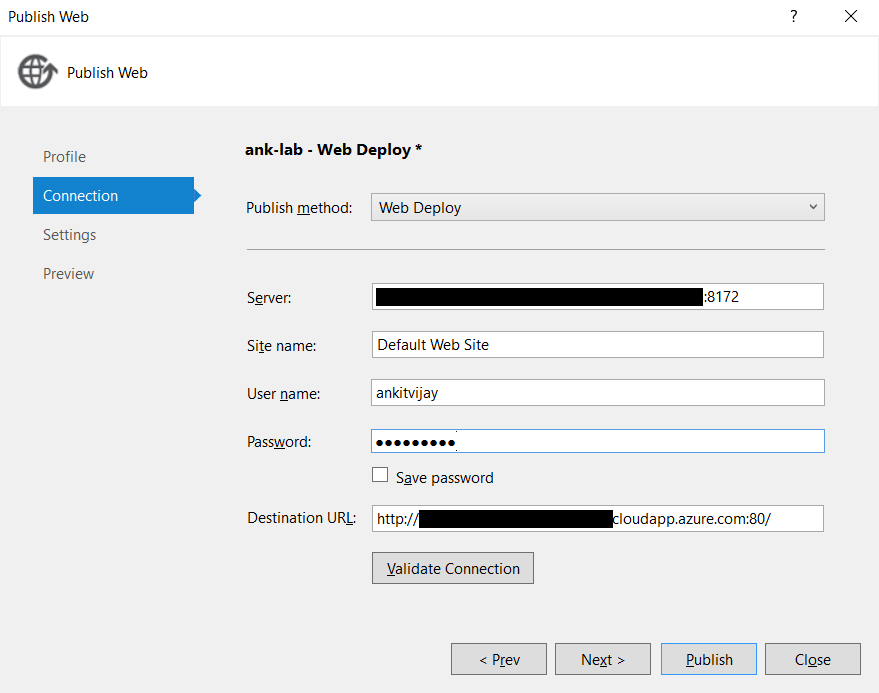Switch to the Settings step
This screenshot has height=693, width=879.
click(x=70, y=234)
